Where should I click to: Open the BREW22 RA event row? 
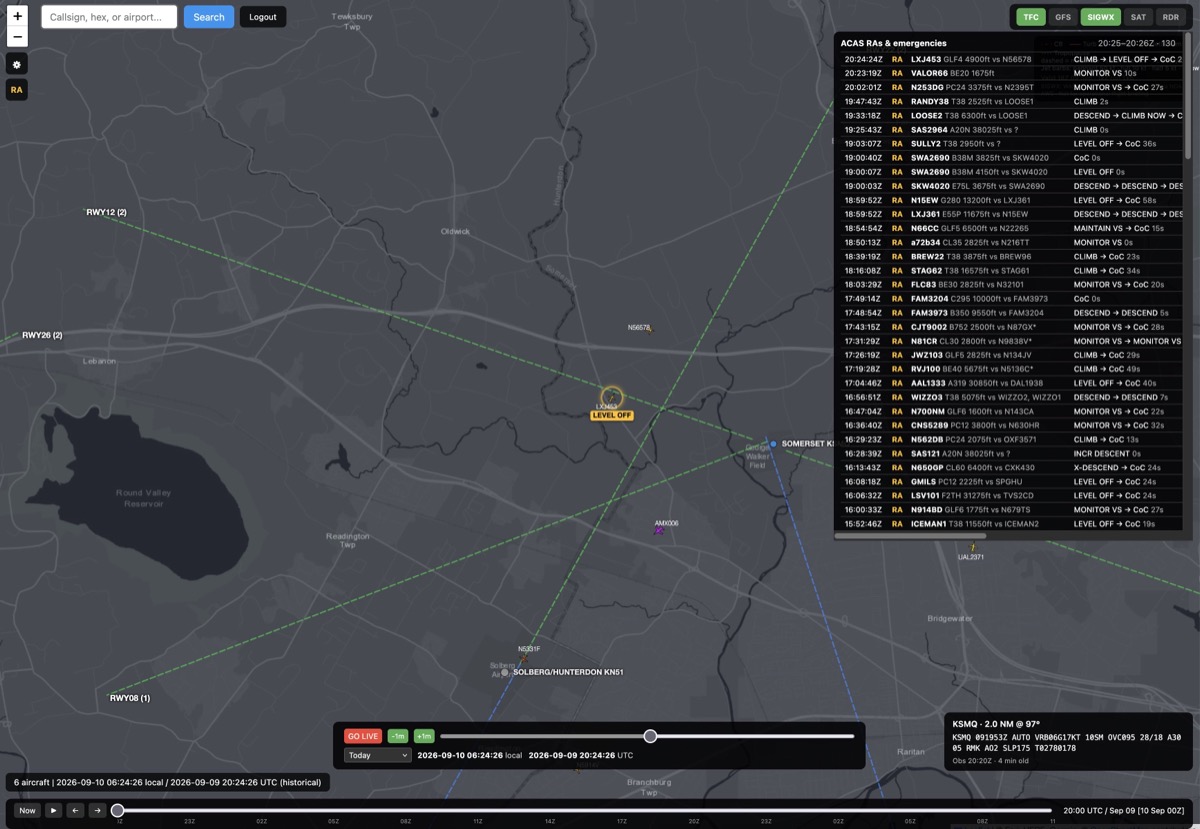coord(1010,256)
